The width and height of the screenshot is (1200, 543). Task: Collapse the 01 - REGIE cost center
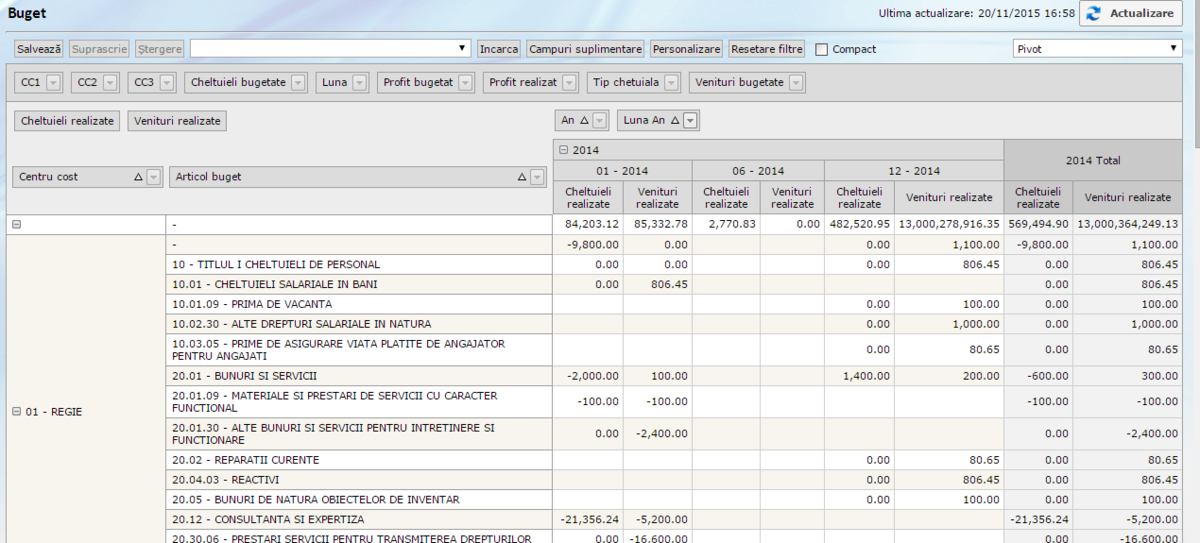[16, 411]
